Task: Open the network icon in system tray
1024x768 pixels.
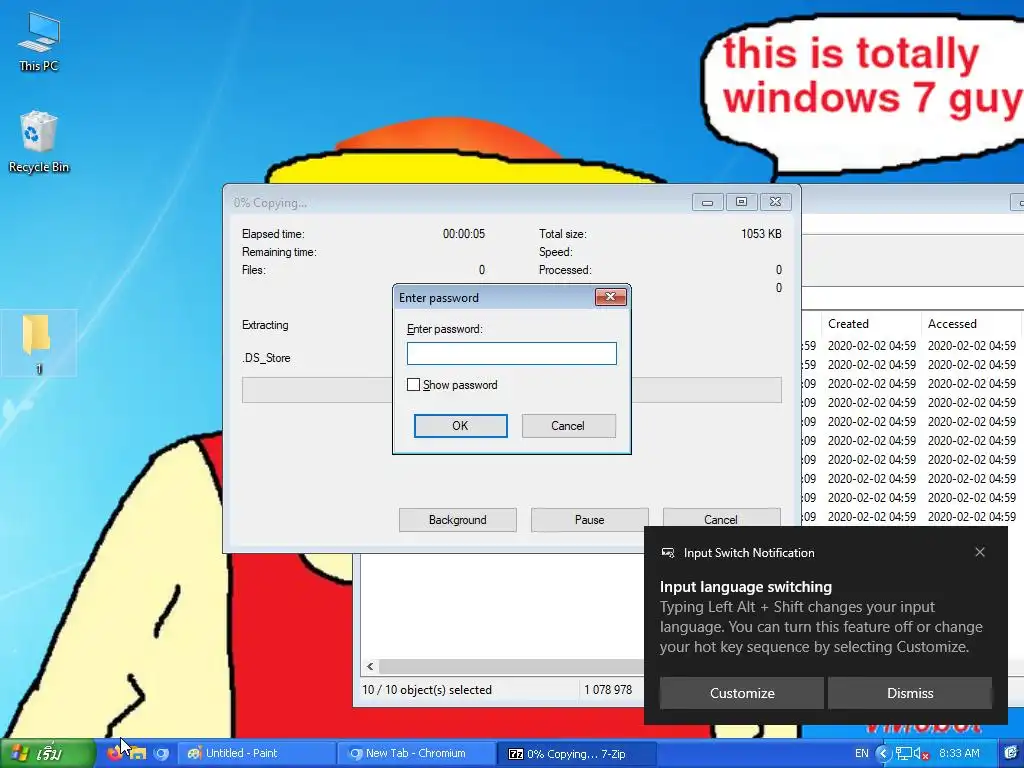Action: tap(903, 754)
